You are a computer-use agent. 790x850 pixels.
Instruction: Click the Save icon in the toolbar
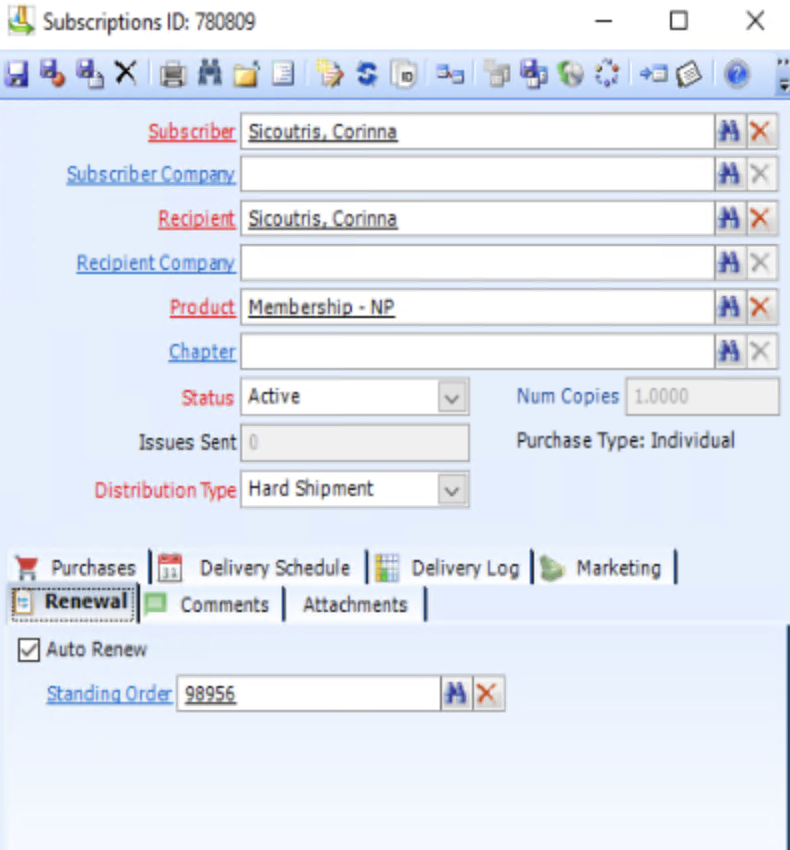(x=17, y=74)
